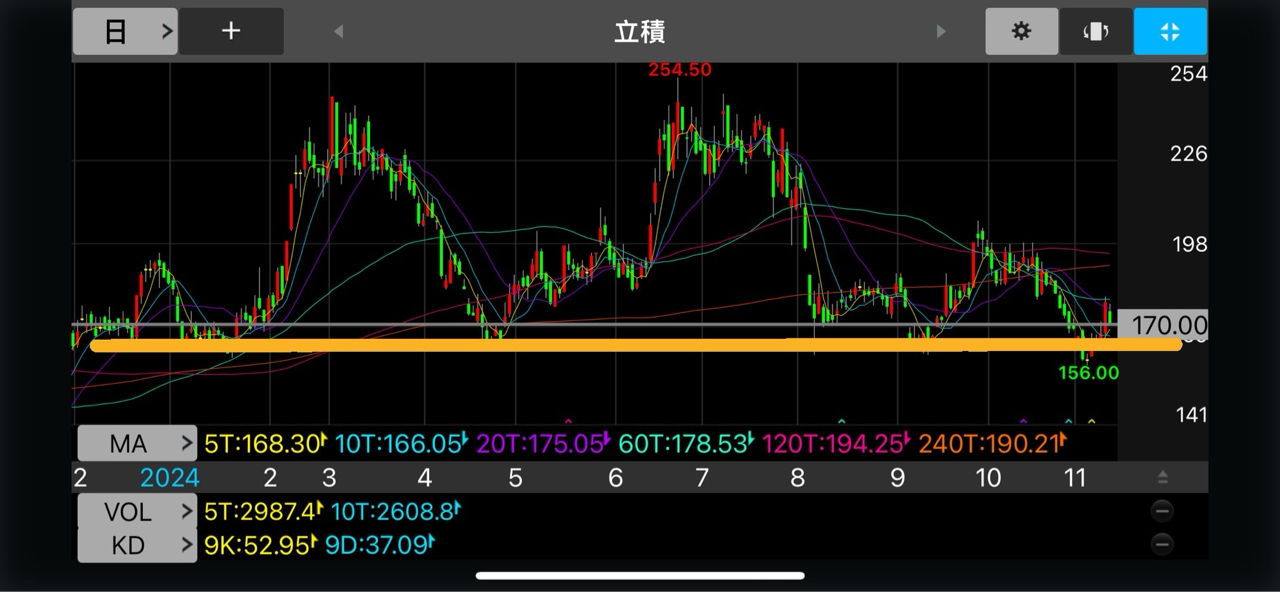The width and height of the screenshot is (1280, 592).
Task: Tap the month 5 marker on time axis
Action: pyautogui.click(x=515, y=478)
